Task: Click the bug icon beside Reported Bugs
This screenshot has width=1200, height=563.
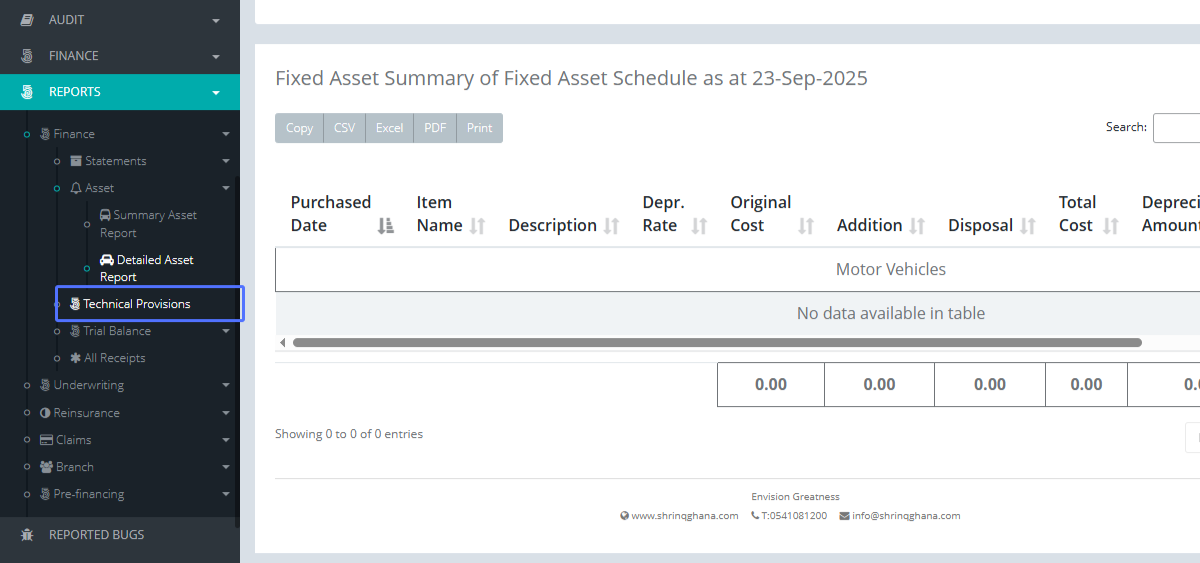Action: tap(27, 535)
